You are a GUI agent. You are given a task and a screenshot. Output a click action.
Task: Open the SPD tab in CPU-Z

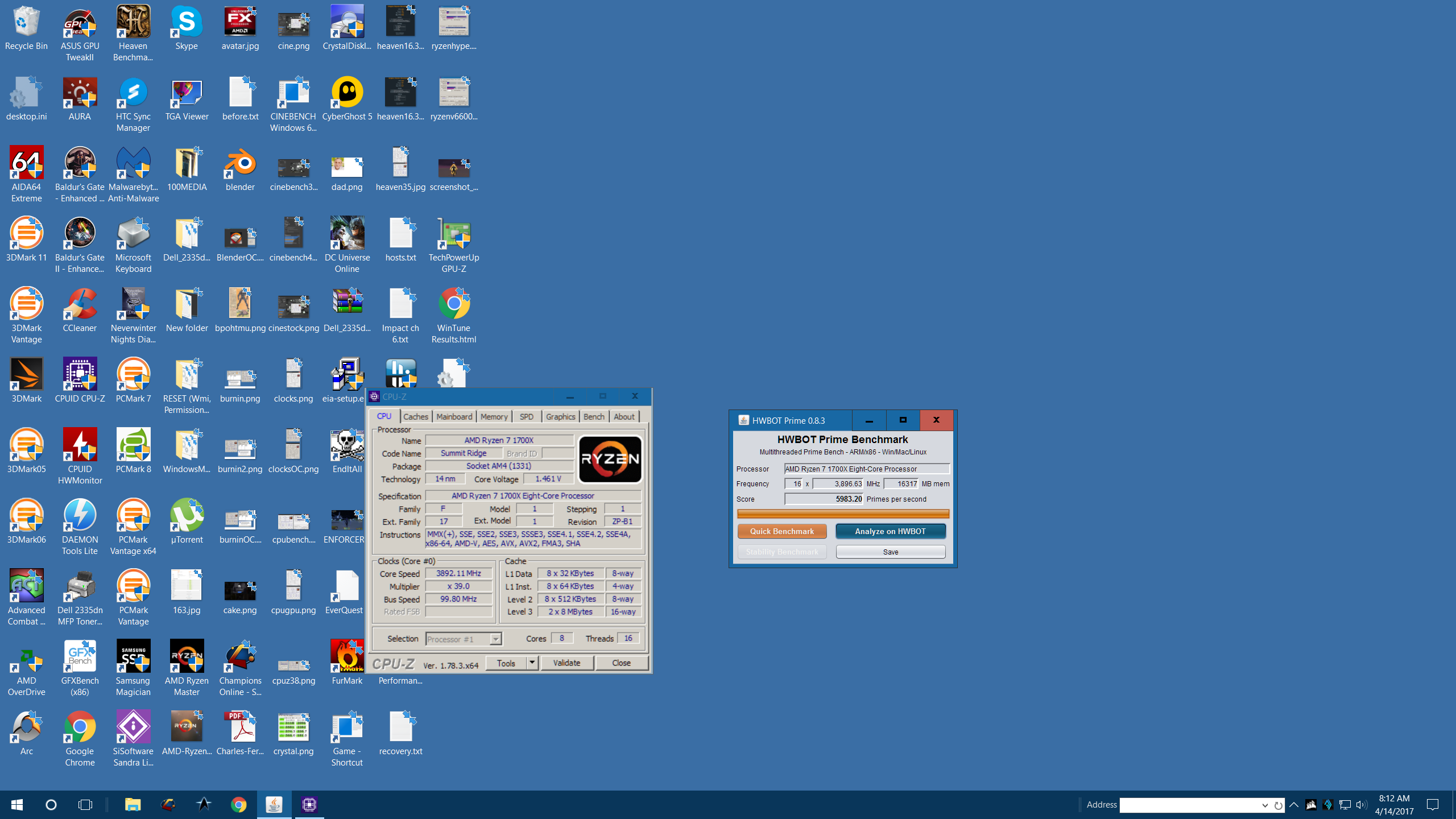click(x=527, y=417)
